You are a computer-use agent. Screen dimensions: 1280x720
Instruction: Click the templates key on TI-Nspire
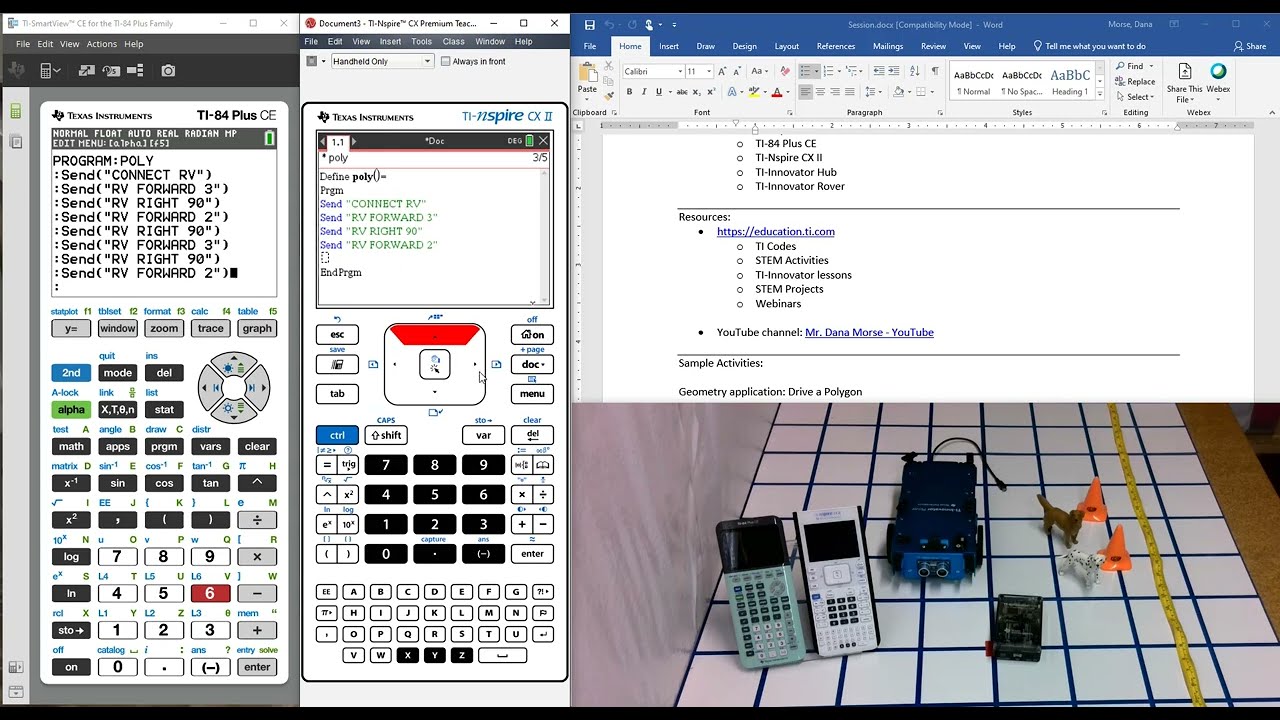(x=521, y=465)
